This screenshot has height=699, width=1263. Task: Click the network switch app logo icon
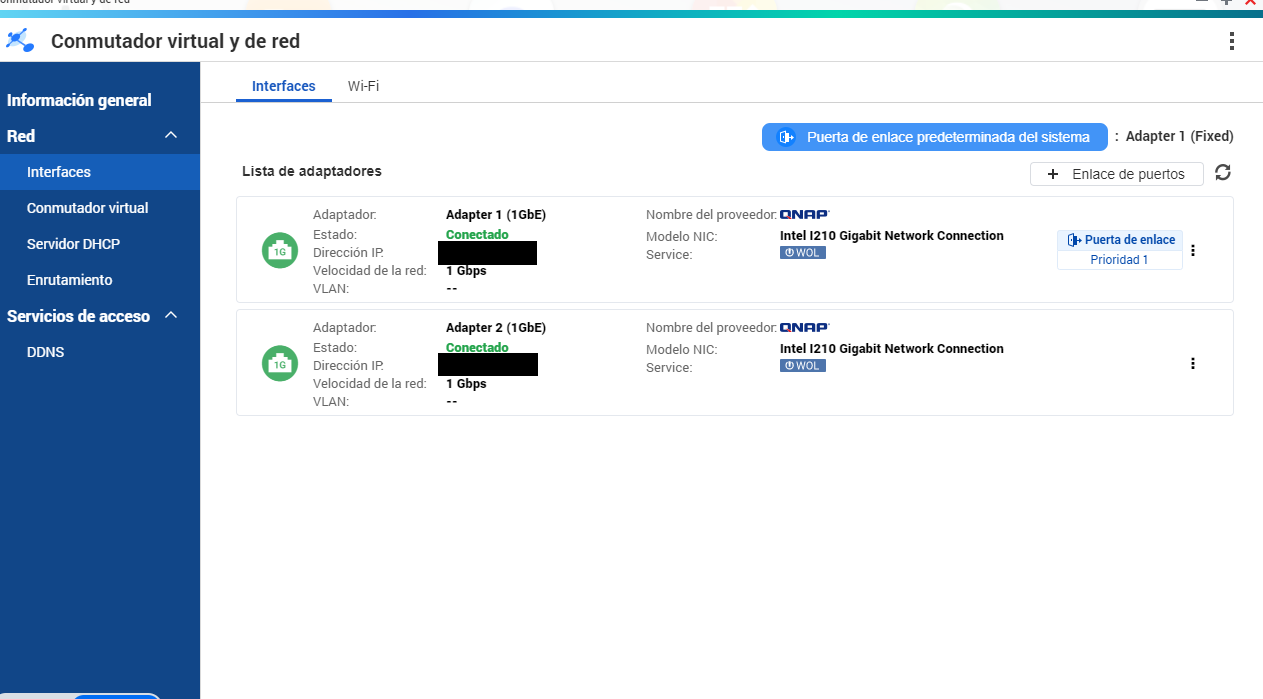[x=21, y=41]
